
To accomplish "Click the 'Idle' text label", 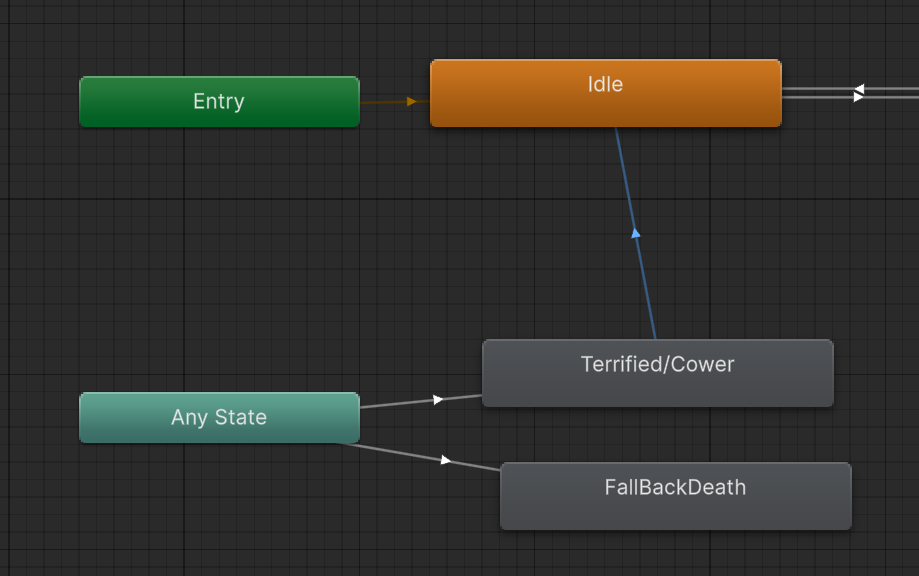I will pos(605,85).
